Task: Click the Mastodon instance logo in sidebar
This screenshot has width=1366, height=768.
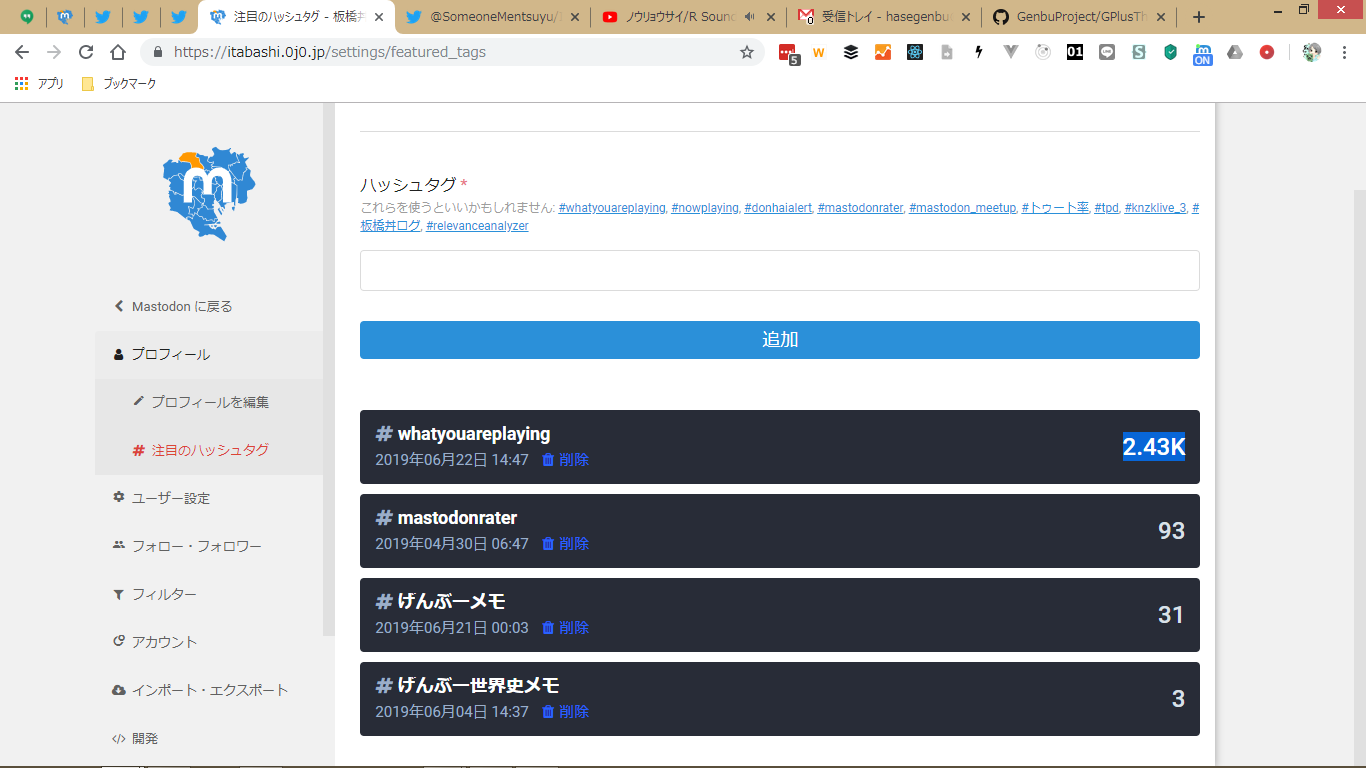Action: (209, 194)
